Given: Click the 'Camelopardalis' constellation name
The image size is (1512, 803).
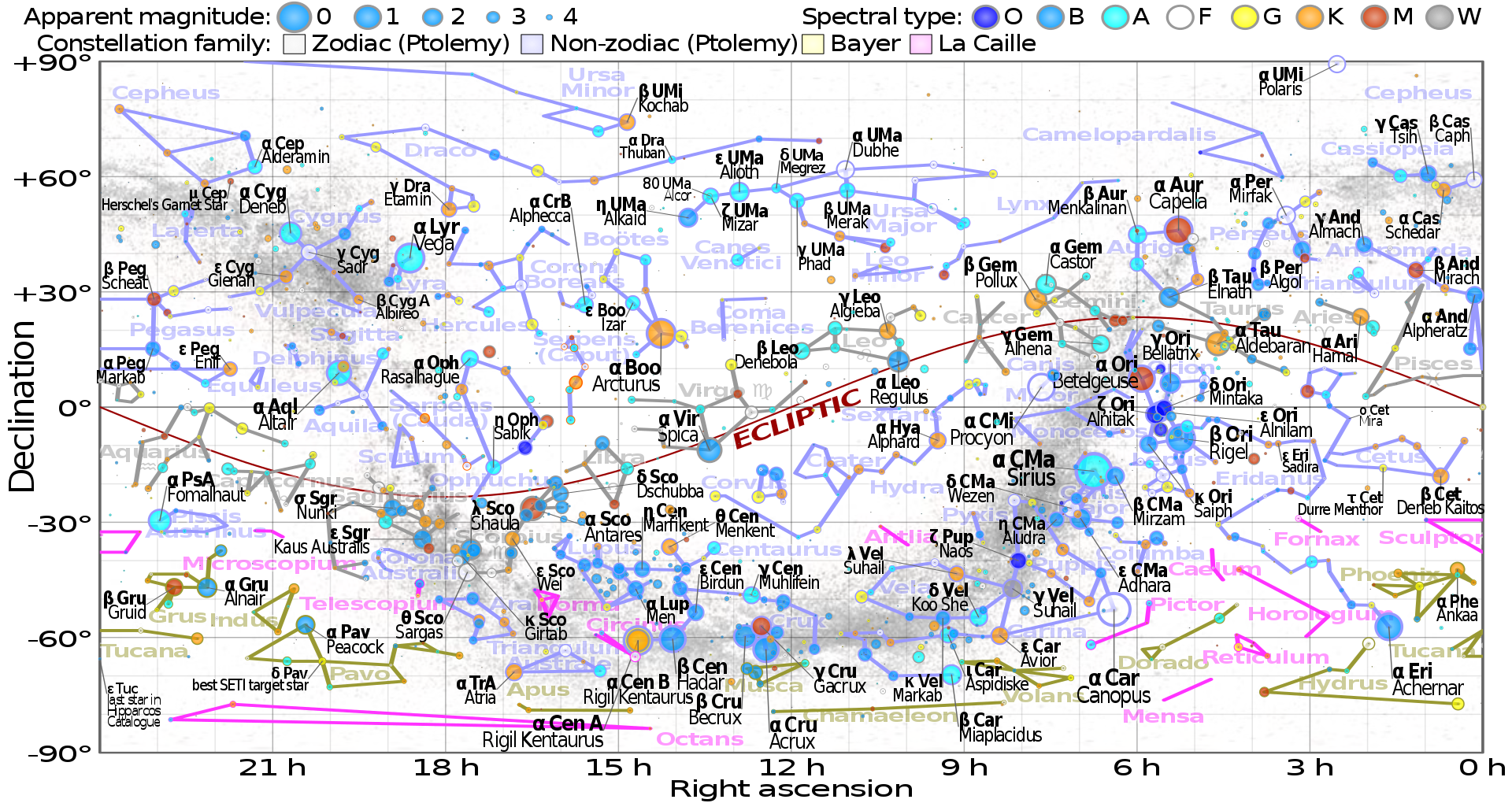Looking at the screenshot, I should [1119, 135].
